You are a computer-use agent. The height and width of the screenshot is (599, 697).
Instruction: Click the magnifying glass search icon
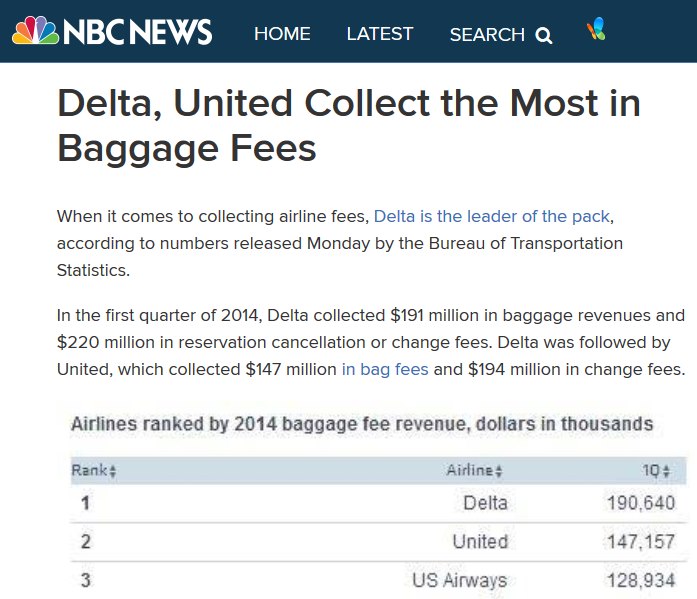point(544,36)
